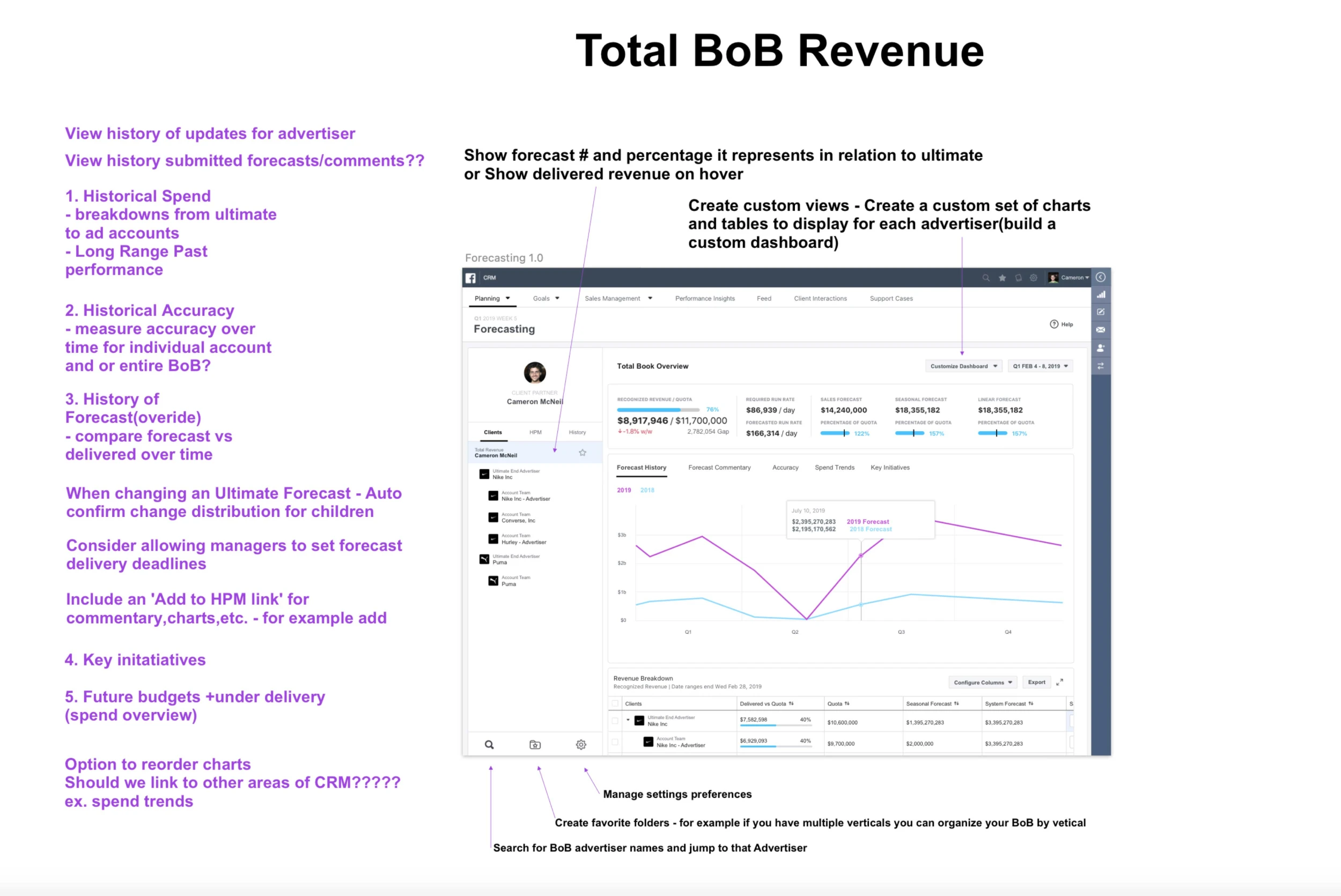The height and width of the screenshot is (896, 1341).
Task: Click the magnifier search icon below client list
Action: click(x=489, y=745)
